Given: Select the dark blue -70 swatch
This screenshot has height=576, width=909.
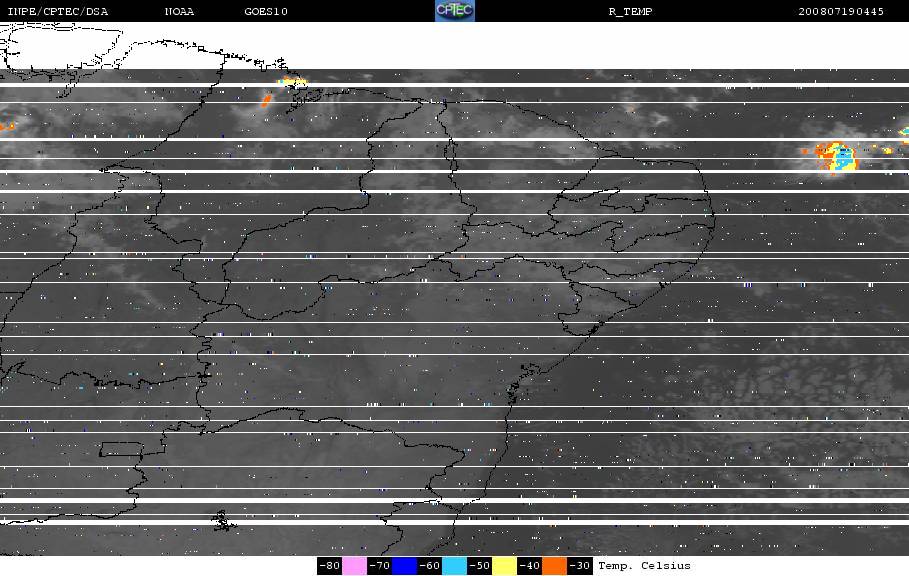Looking at the screenshot, I should tap(405, 566).
